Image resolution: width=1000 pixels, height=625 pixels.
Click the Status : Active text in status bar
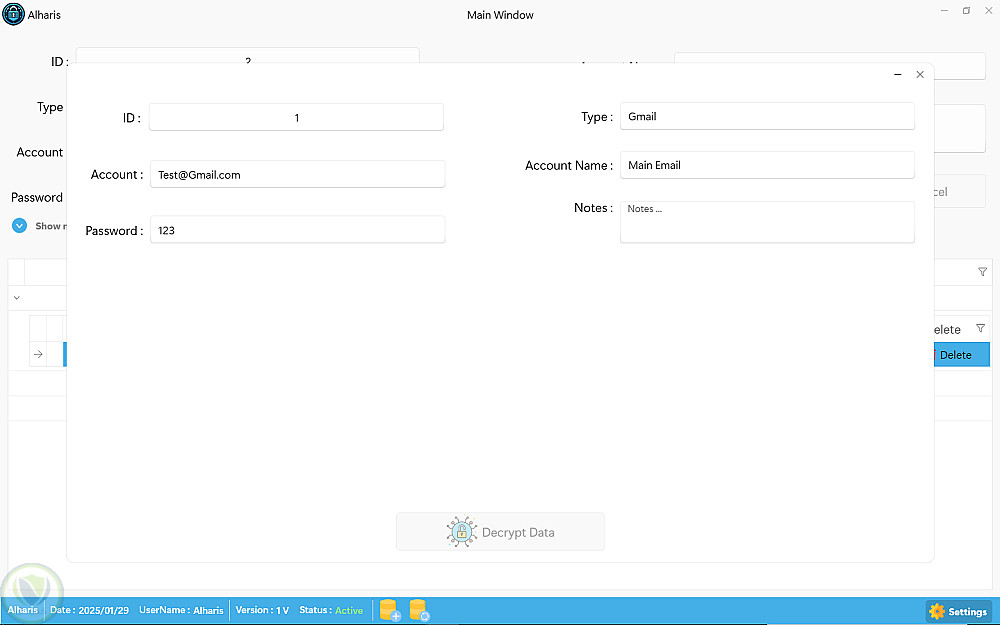(x=331, y=610)
